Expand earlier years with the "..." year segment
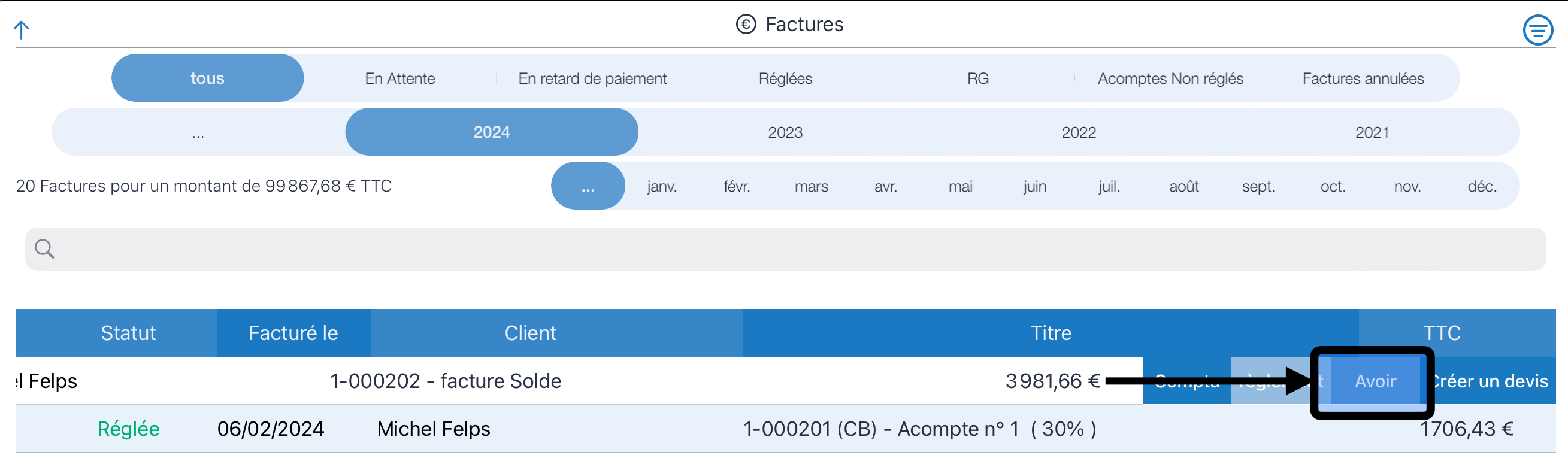The image size is (1568, 464). [198, 132]
